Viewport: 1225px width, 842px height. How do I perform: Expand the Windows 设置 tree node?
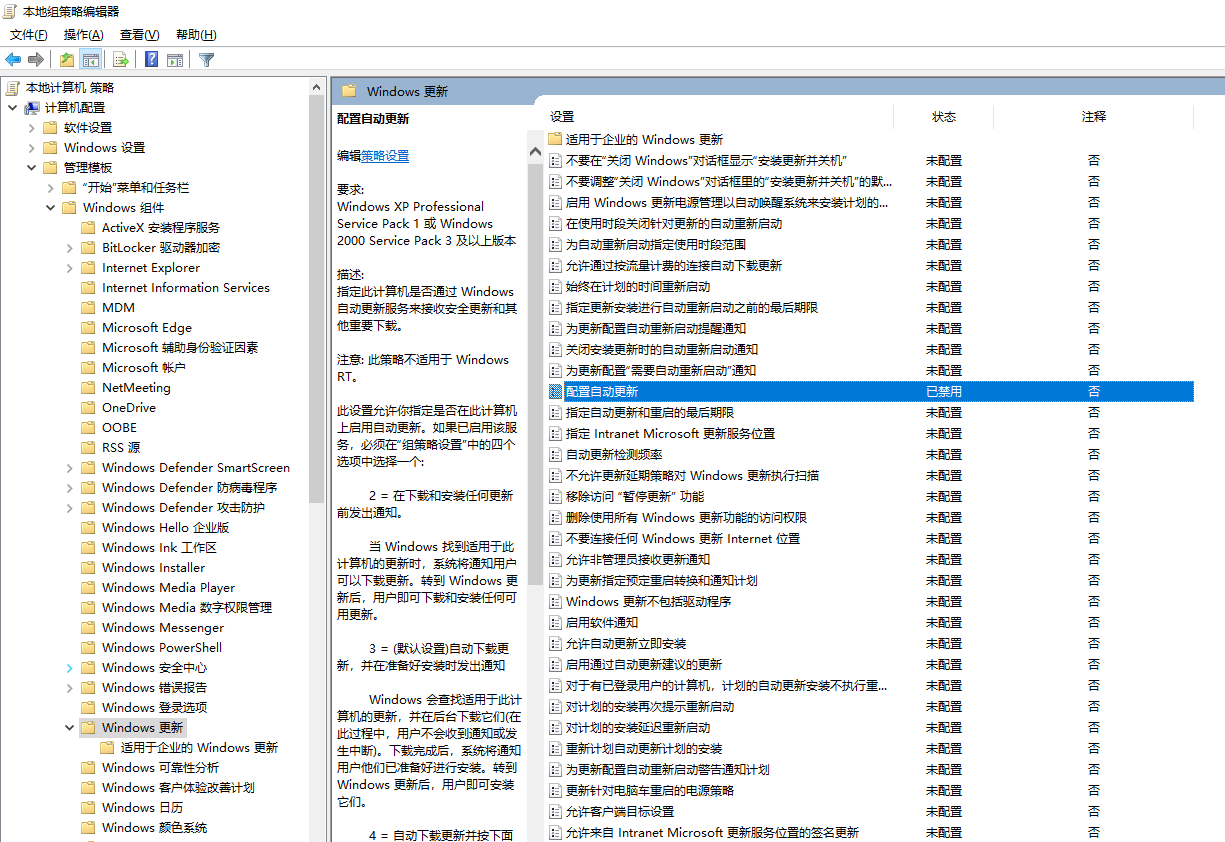point(31,147)
